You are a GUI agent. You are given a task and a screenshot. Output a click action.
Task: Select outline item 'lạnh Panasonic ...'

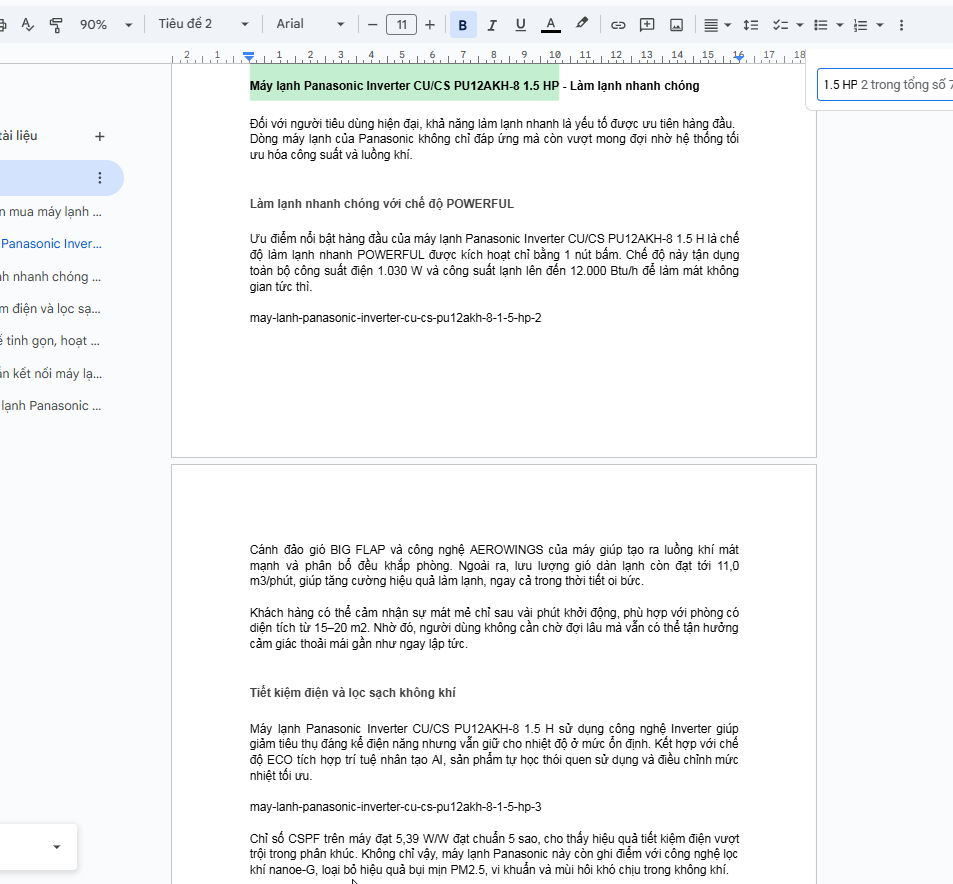pos(51,406)
